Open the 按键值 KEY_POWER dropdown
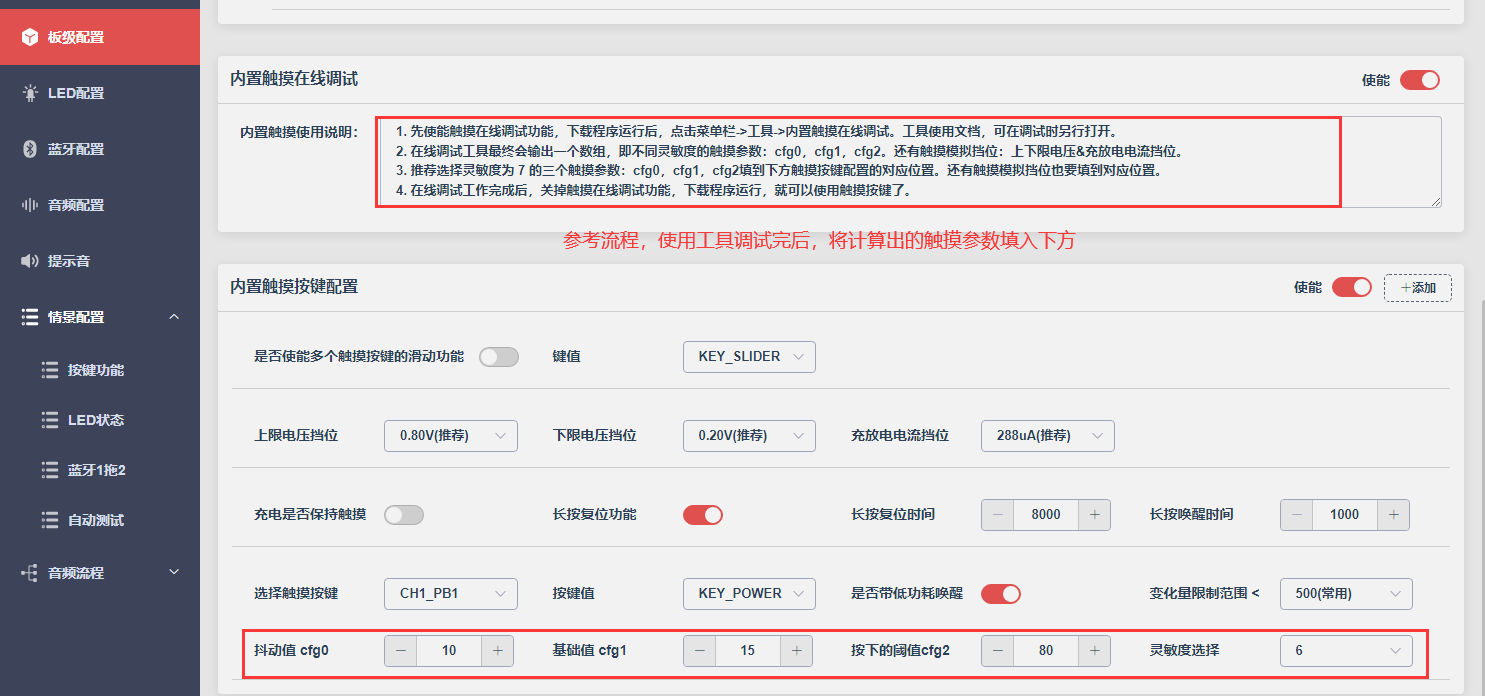Screen dimensions: 1485x696 750,594
